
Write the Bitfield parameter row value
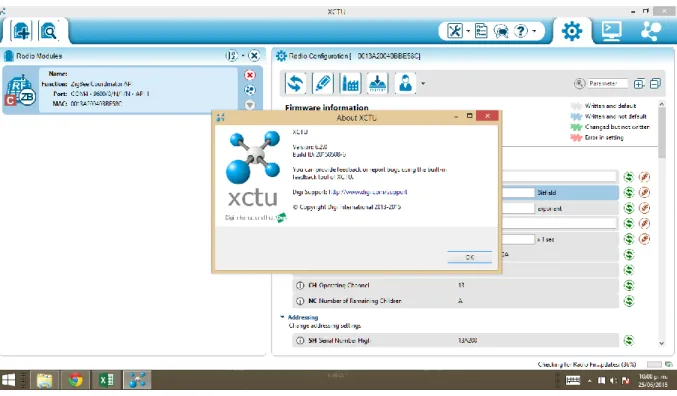tap(644, 193)
